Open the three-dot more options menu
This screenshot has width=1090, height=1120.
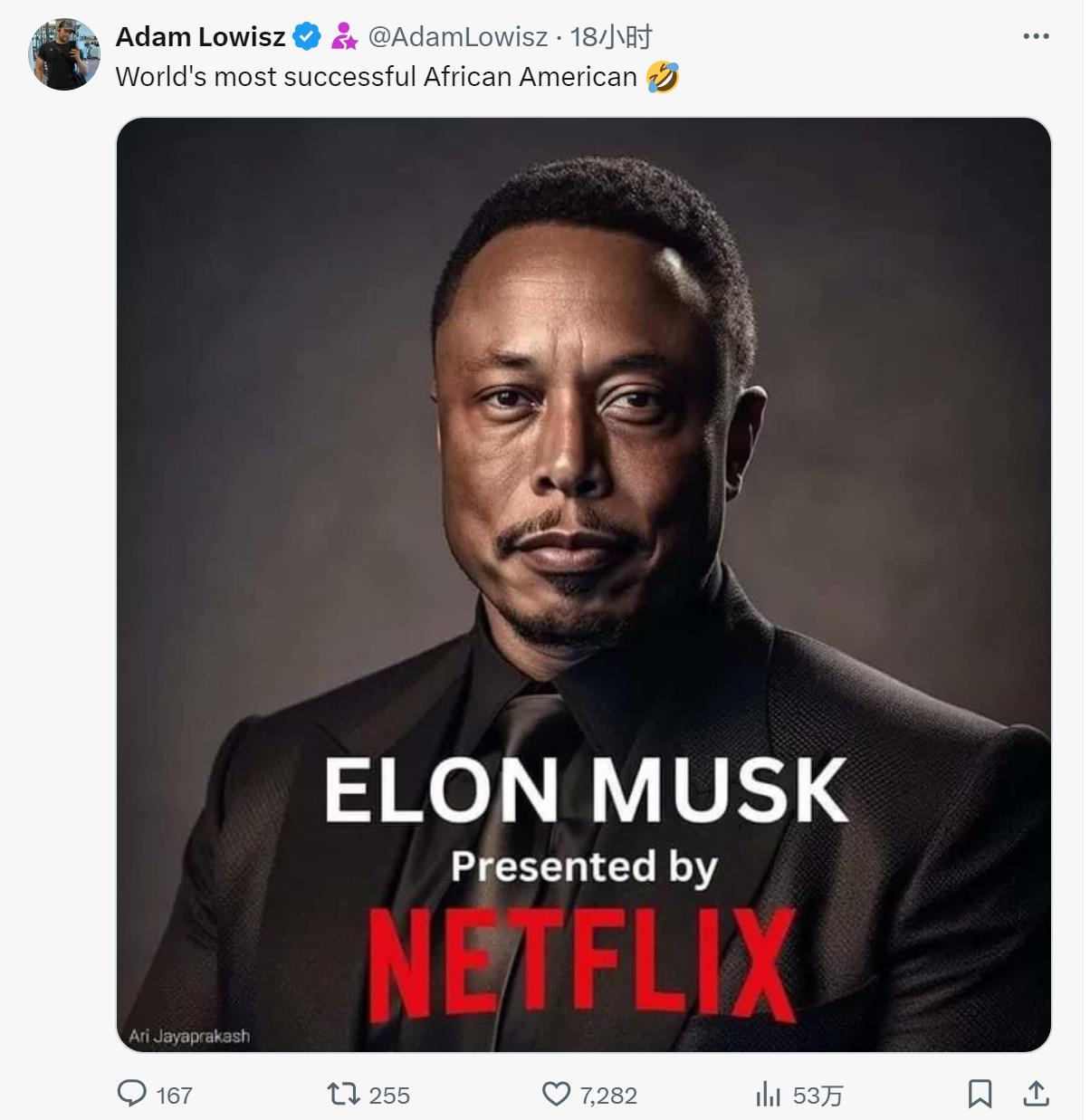(1036, 36)
